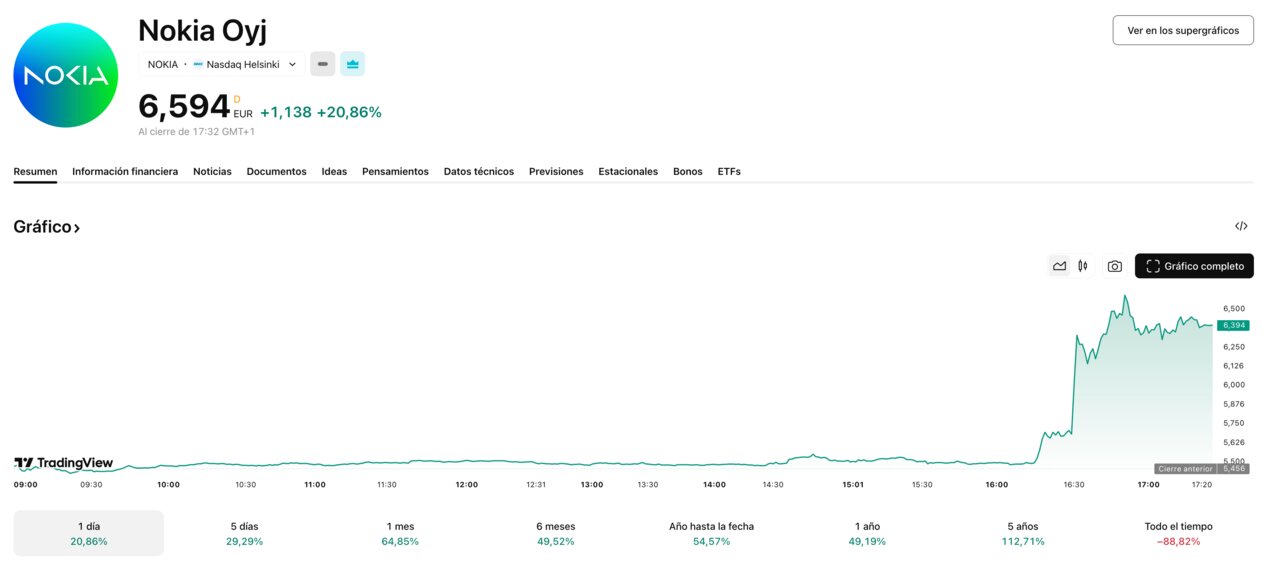
Task: Switch to the Datos técnicos tab
Action: click(478, 172)
